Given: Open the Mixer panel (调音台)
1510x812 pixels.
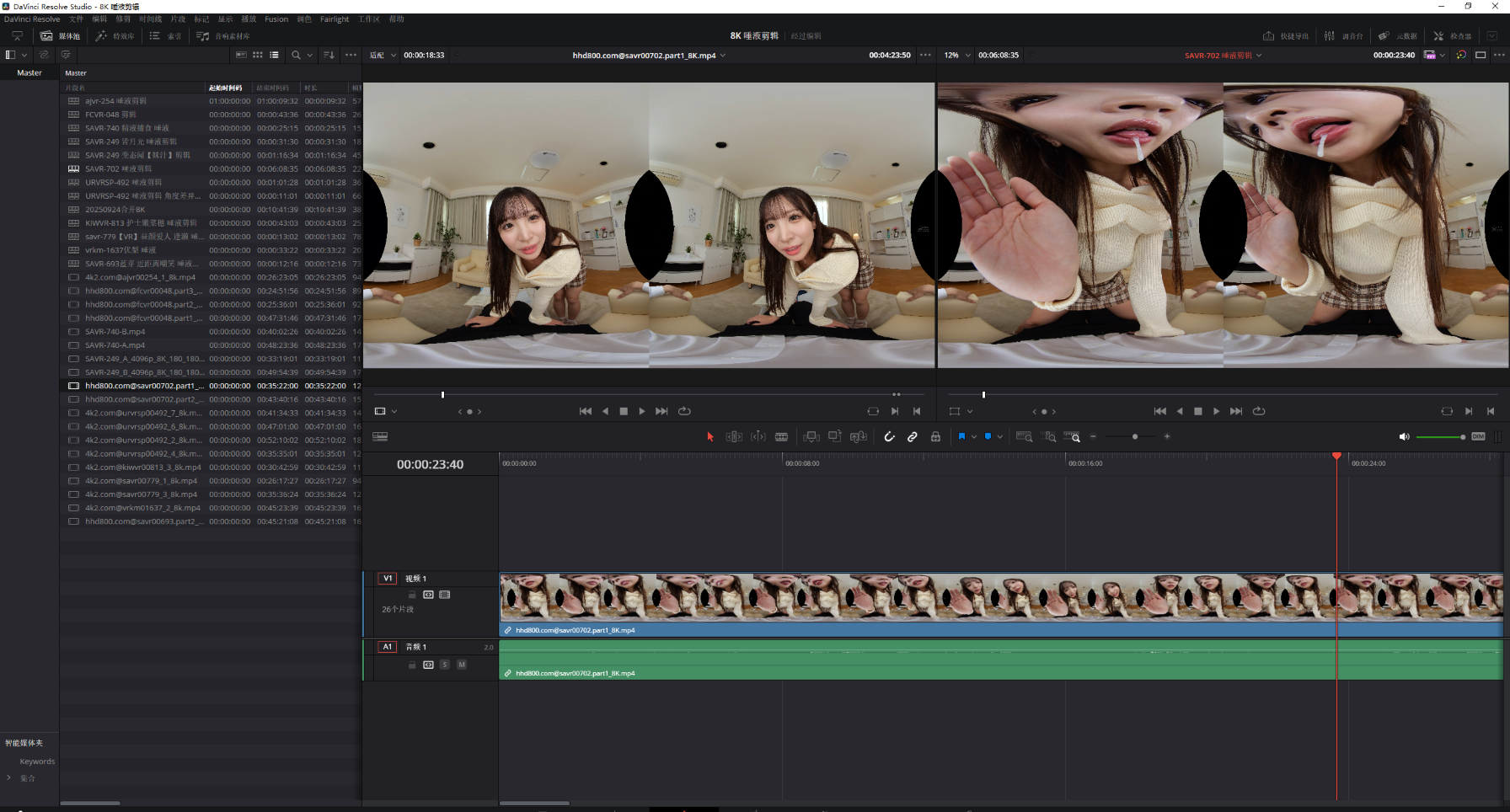Looking at the screenshot, I should click(x=1343, y=36).
